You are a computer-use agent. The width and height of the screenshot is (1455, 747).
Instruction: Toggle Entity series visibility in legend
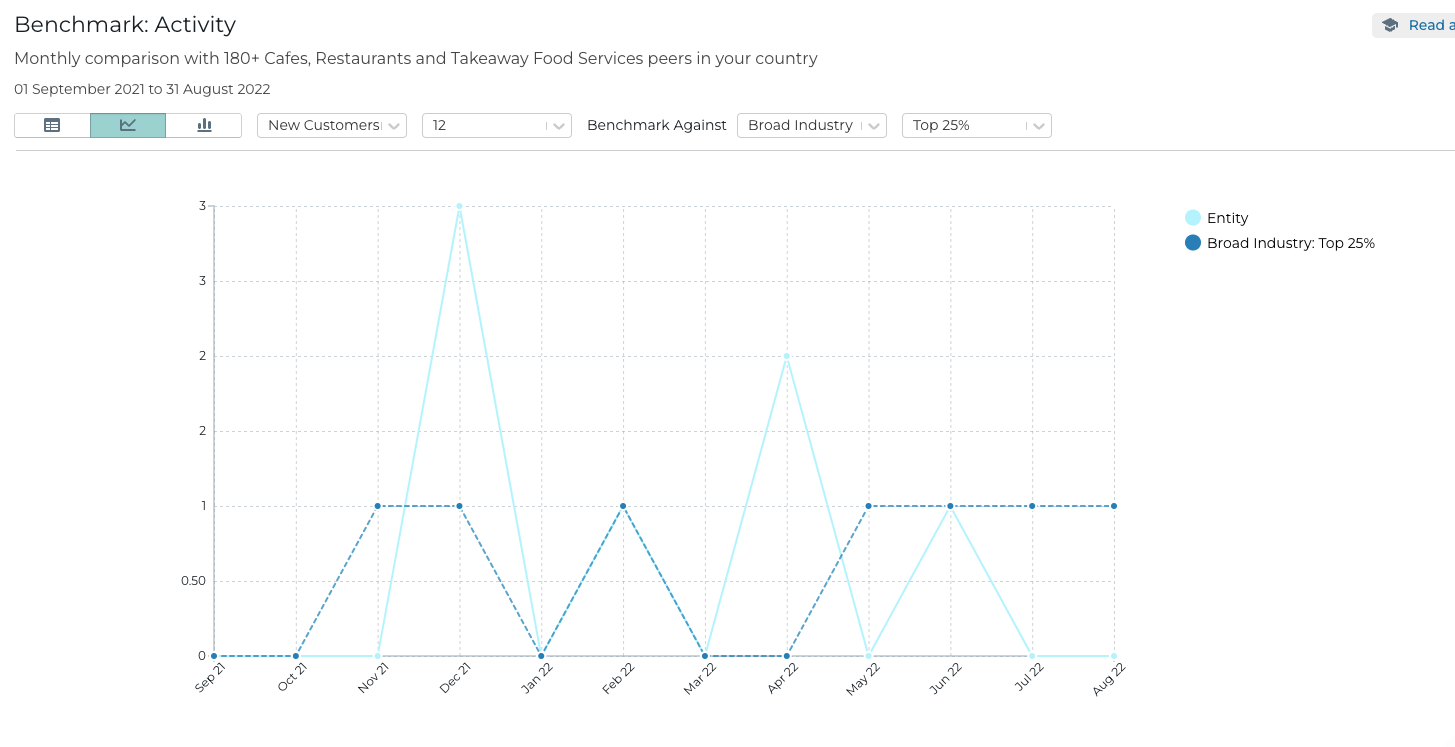coord(1227,218)
